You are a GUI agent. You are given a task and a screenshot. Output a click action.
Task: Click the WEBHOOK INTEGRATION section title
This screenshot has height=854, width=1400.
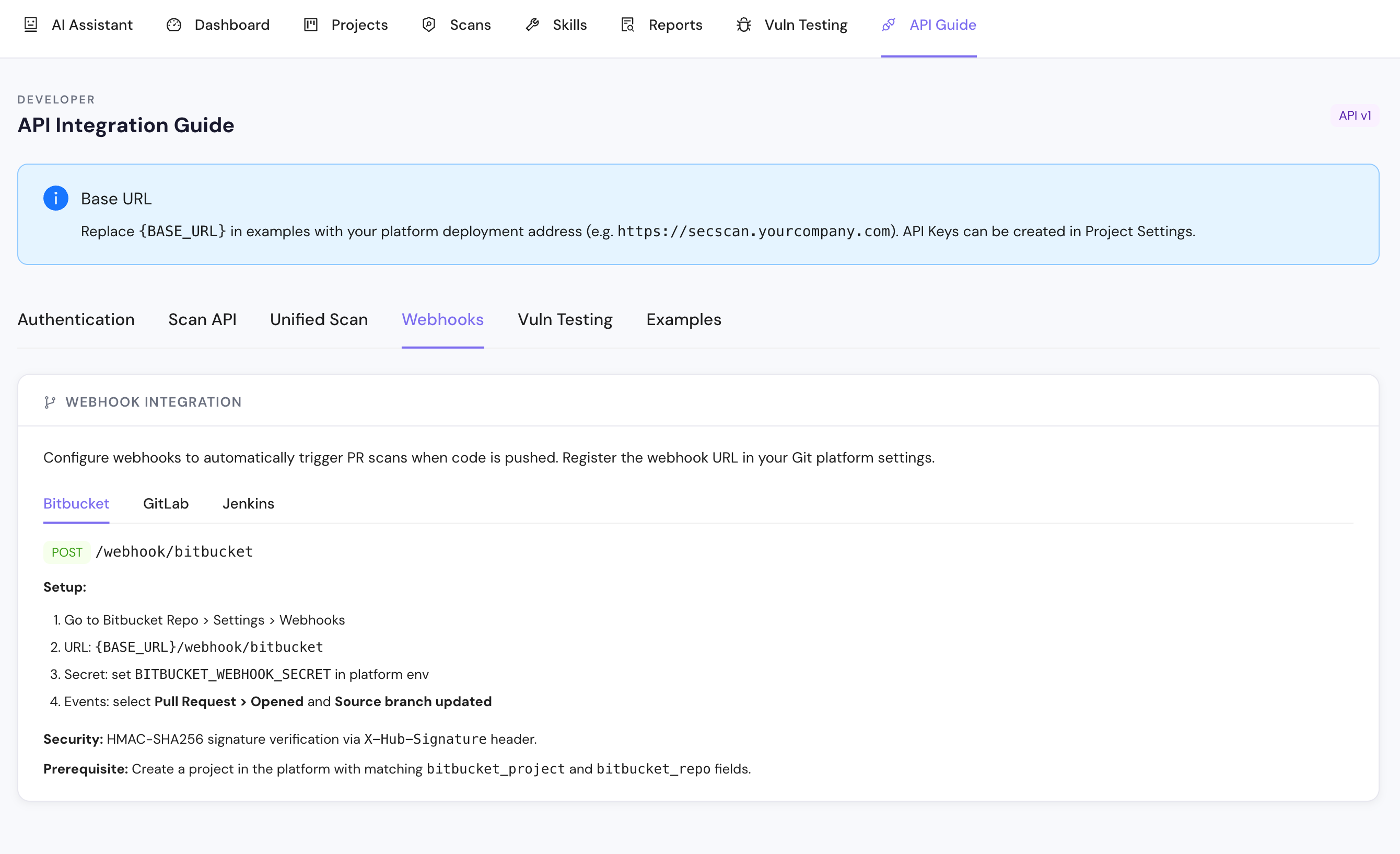pos(154,402)
